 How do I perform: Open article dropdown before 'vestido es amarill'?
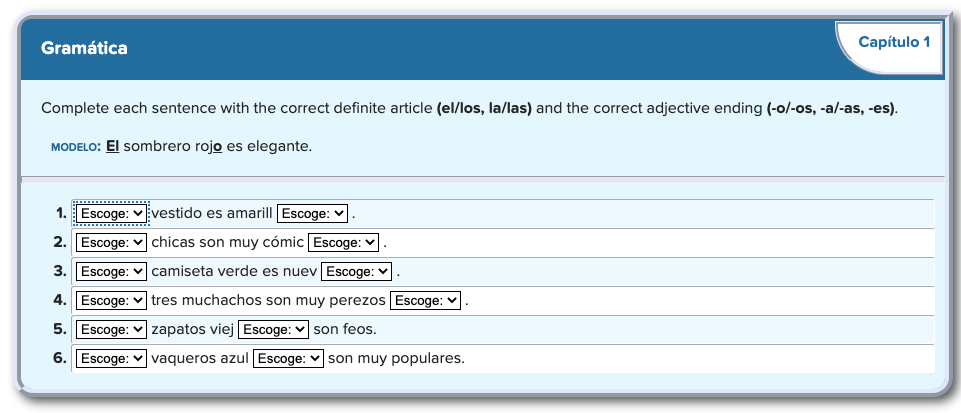pyautogui.click(x=111, y=213)
